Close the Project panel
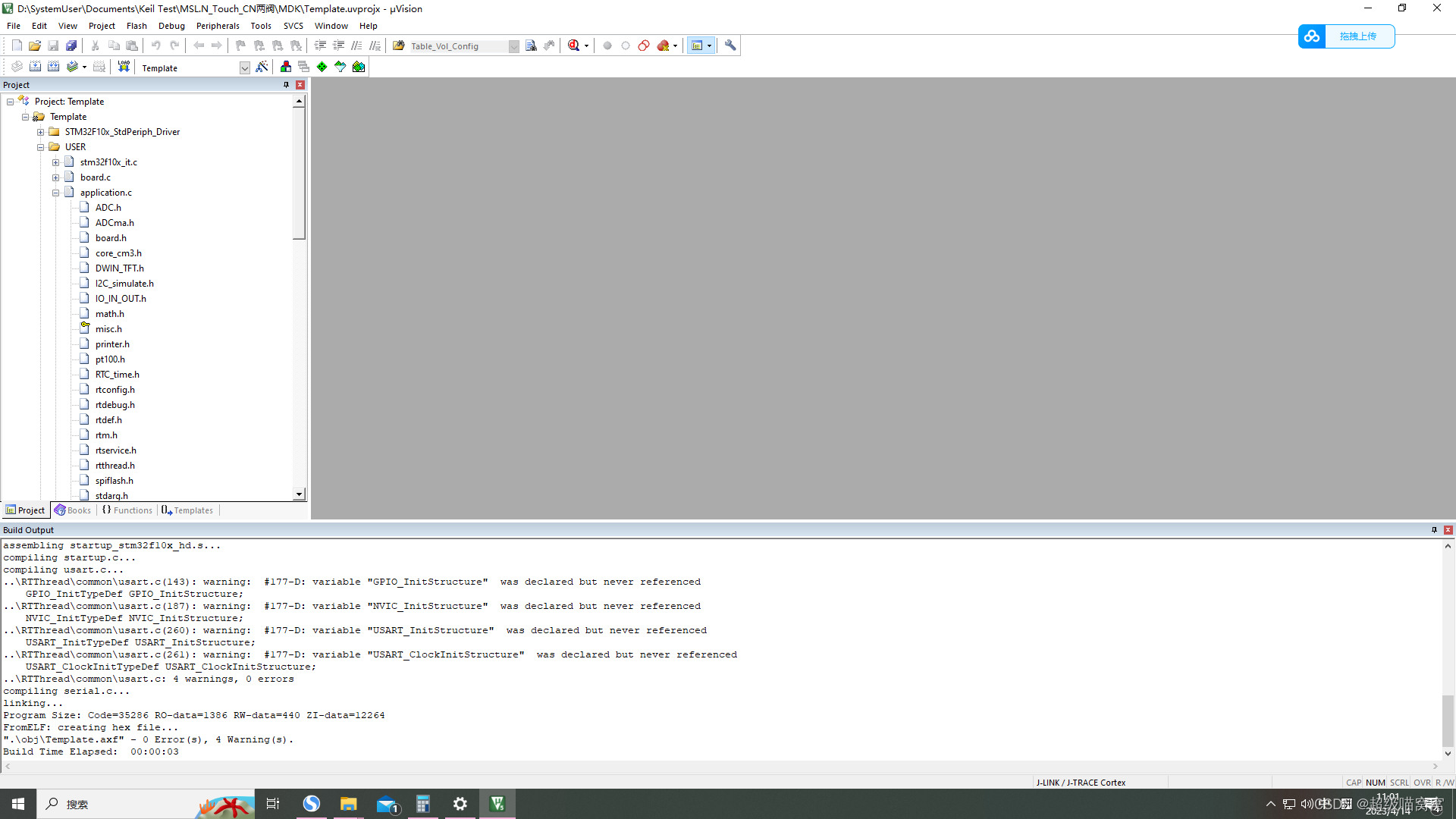This screenshot has height=819, width=1456. point(300,85)
